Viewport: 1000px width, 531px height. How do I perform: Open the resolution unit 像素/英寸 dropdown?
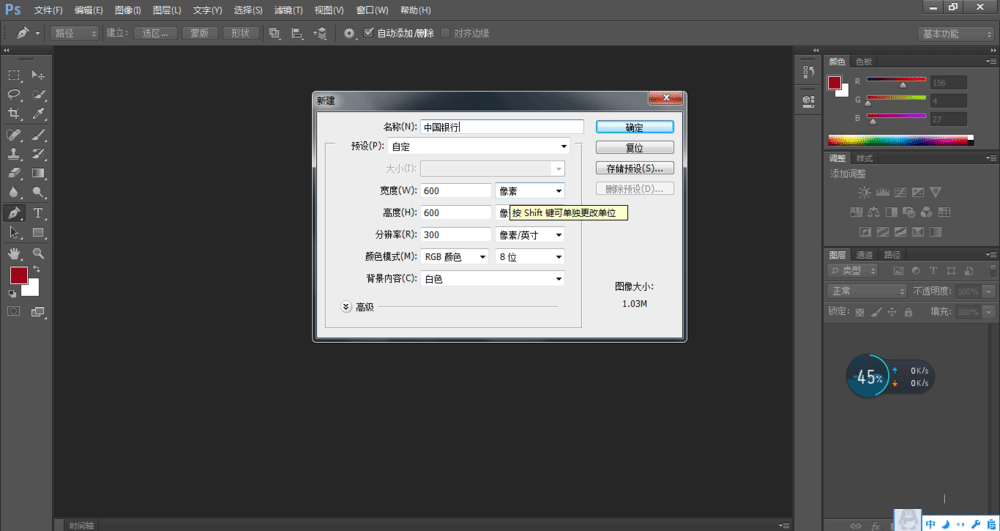[530, 235]
